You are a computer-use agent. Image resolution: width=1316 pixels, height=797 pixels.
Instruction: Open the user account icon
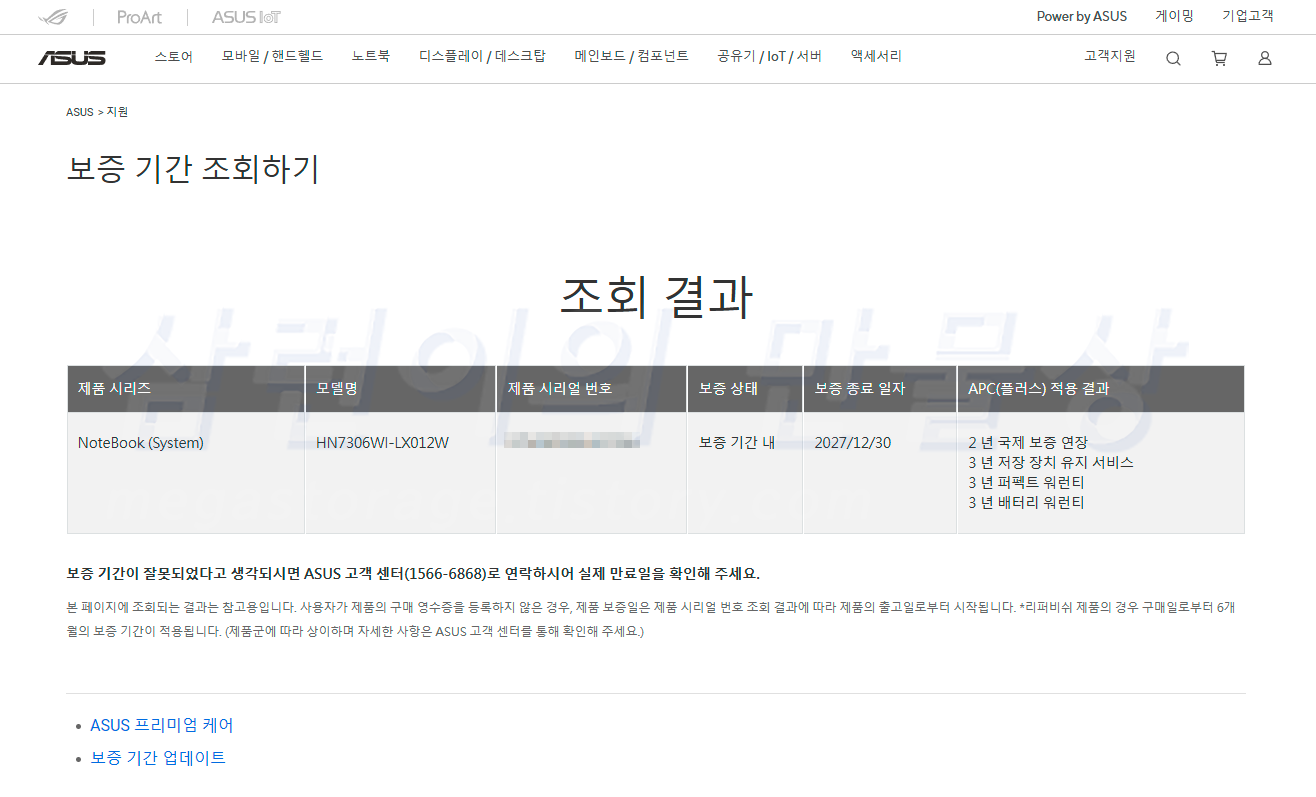(x=1265, y=58)
